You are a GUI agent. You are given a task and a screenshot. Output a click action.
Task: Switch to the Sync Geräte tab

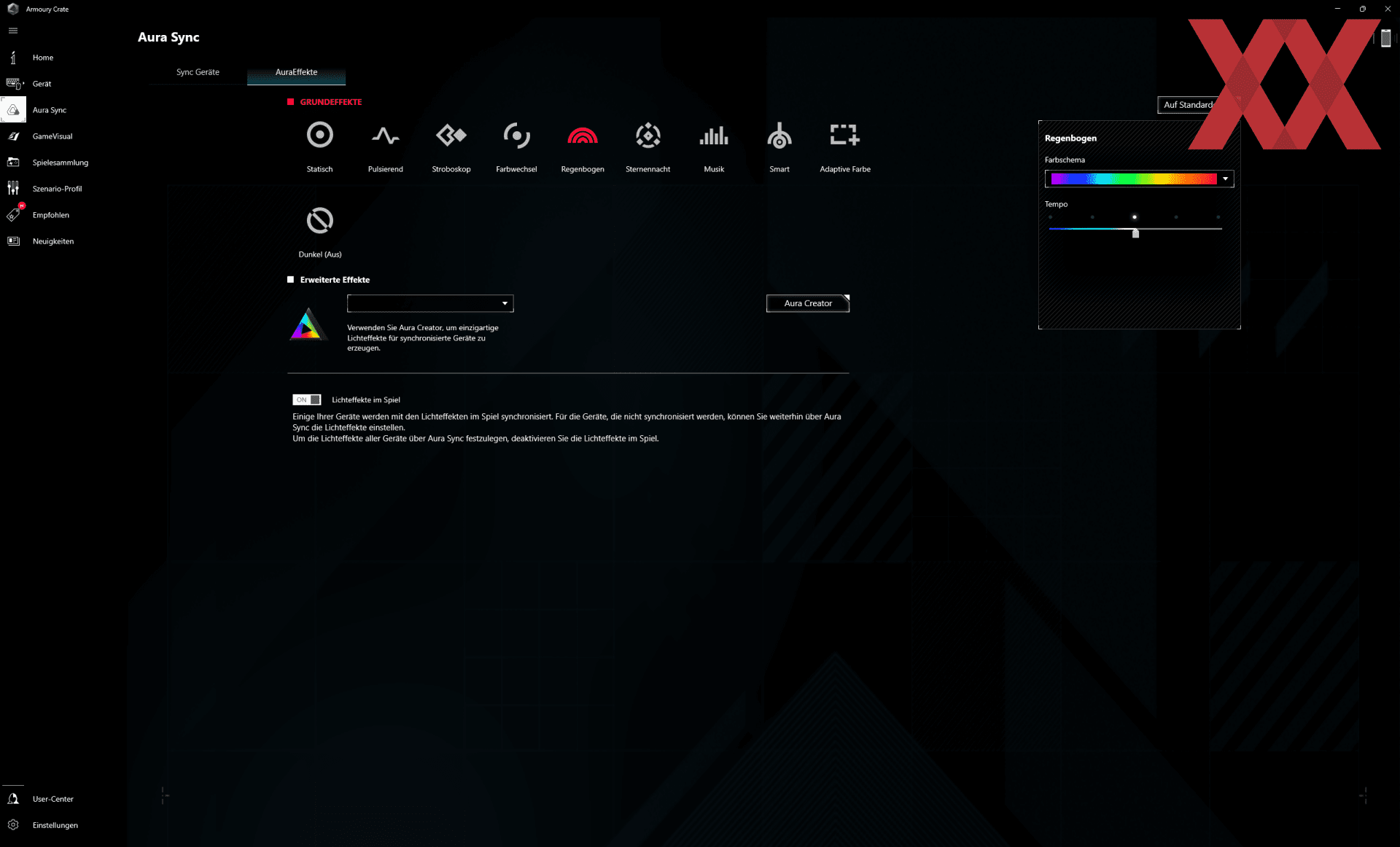point(198,72)
